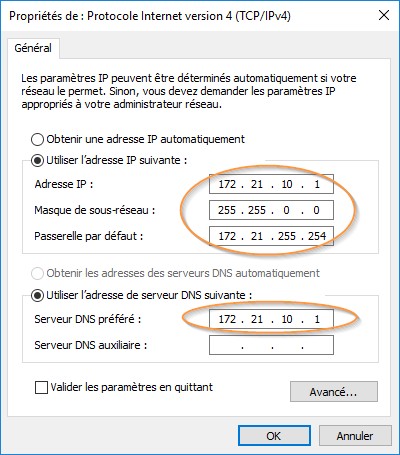Click the 21 octet of Serveur DNS préféré
This screenshot has height=455, width=400.
pos(257,319)
